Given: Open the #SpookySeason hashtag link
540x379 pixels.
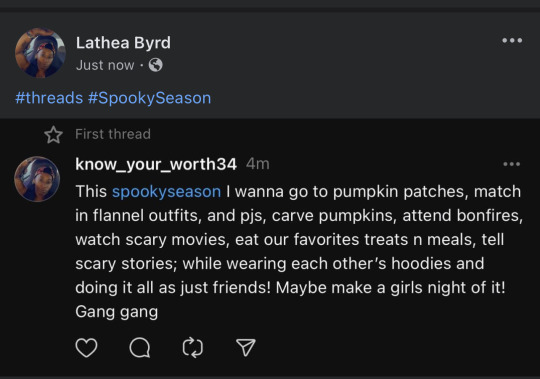Looking at the screenshot, I should (149, 98).
